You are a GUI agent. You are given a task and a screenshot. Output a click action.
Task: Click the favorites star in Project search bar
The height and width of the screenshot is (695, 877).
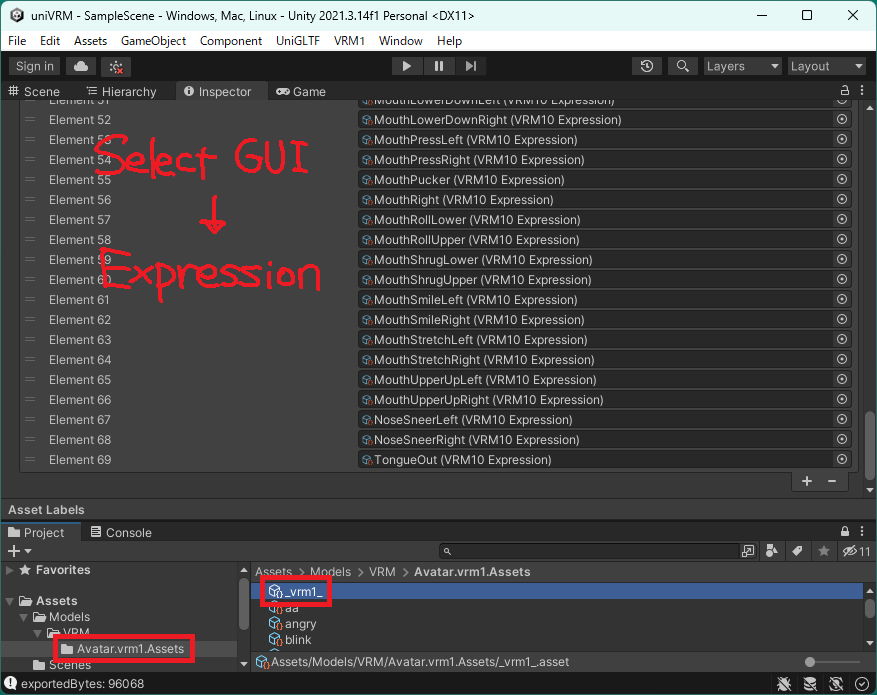coord(823,551)
